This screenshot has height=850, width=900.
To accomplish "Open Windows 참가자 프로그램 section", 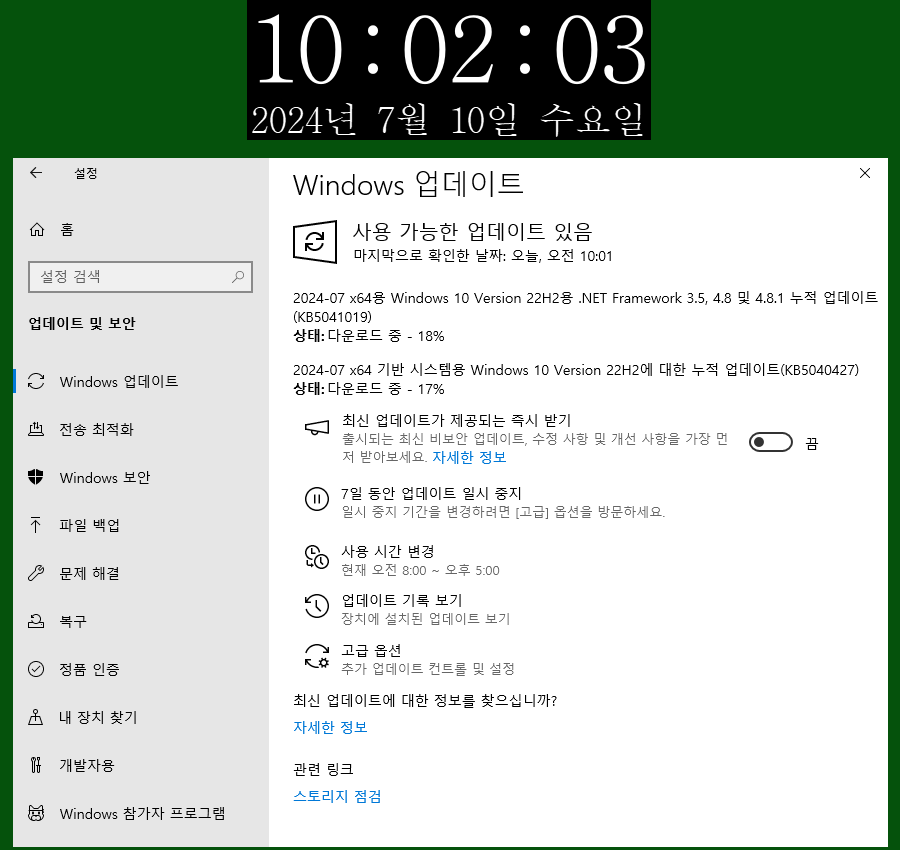I will tap(141, 813).
